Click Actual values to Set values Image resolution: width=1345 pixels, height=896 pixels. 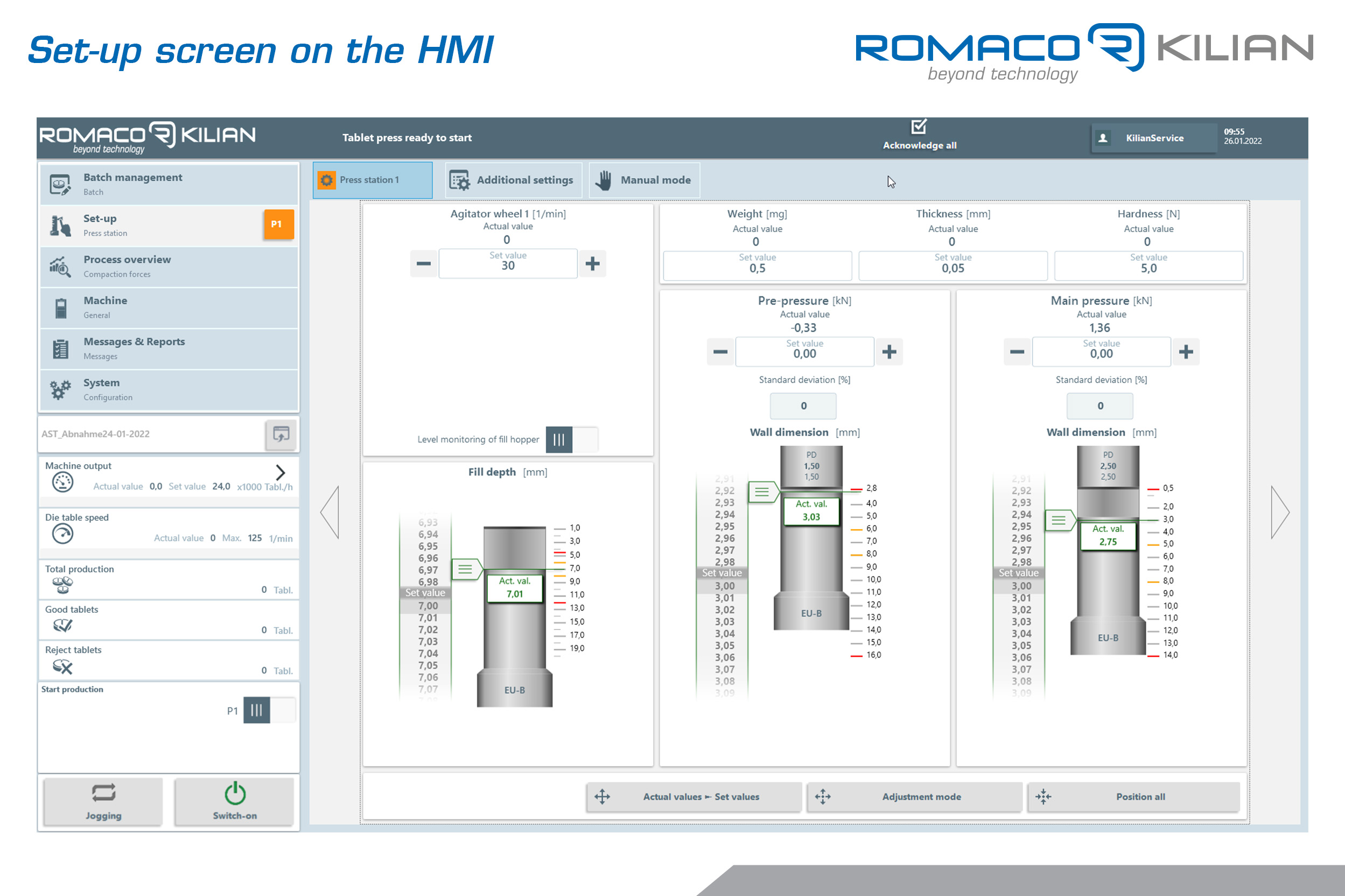click(x=693, y=796)
